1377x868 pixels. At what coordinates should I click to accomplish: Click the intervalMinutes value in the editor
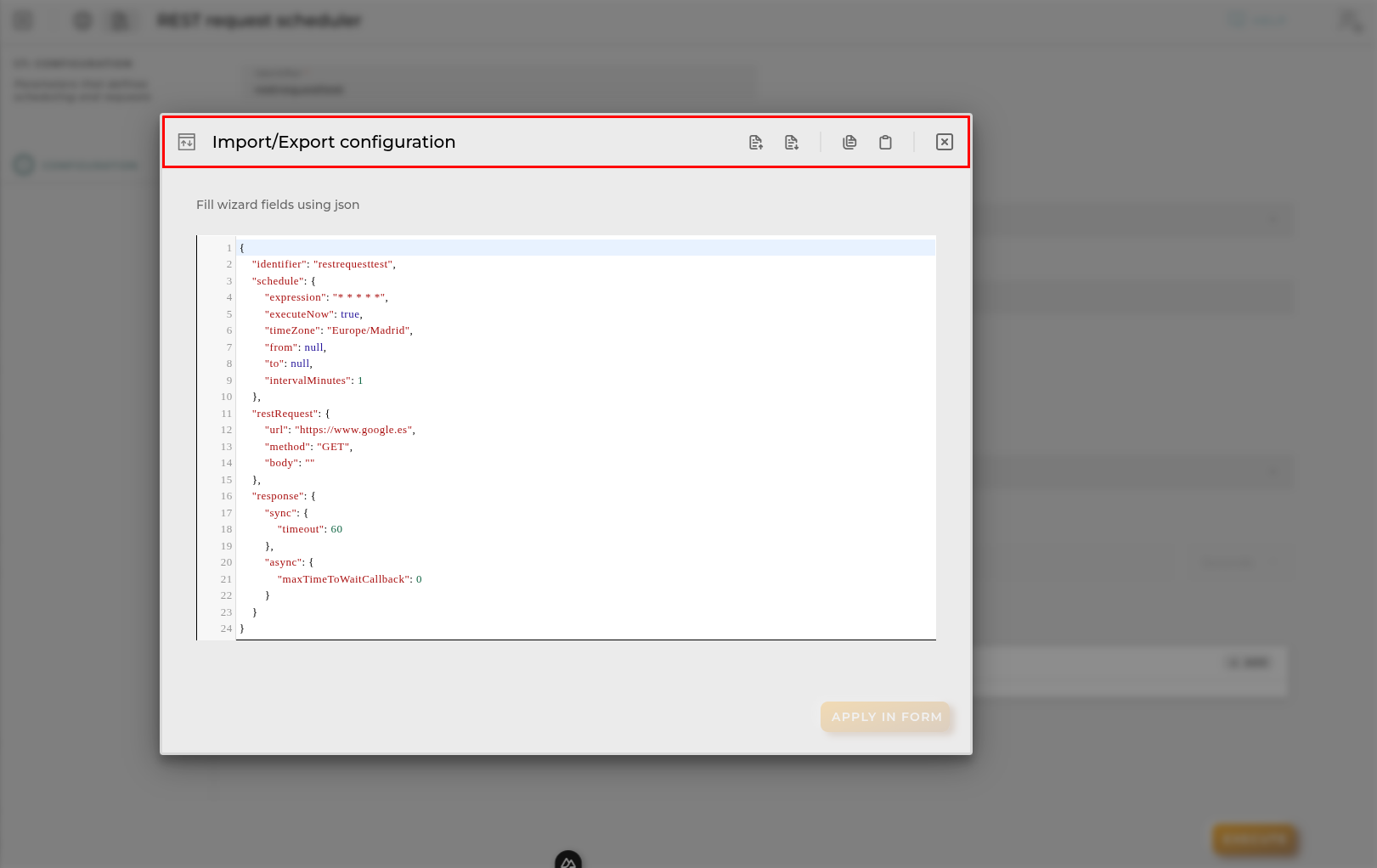[360, 380]
